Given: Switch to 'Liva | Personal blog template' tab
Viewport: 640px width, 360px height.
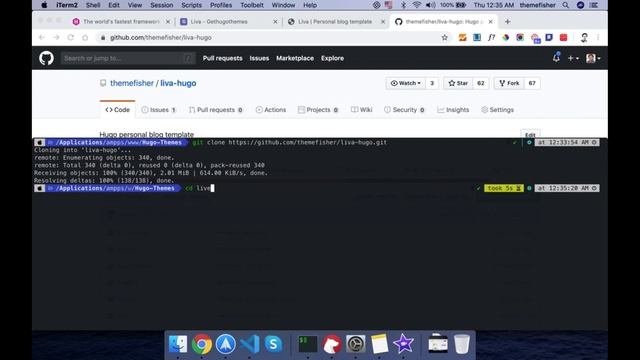Looking at the screenshot, I should [336, 22].
